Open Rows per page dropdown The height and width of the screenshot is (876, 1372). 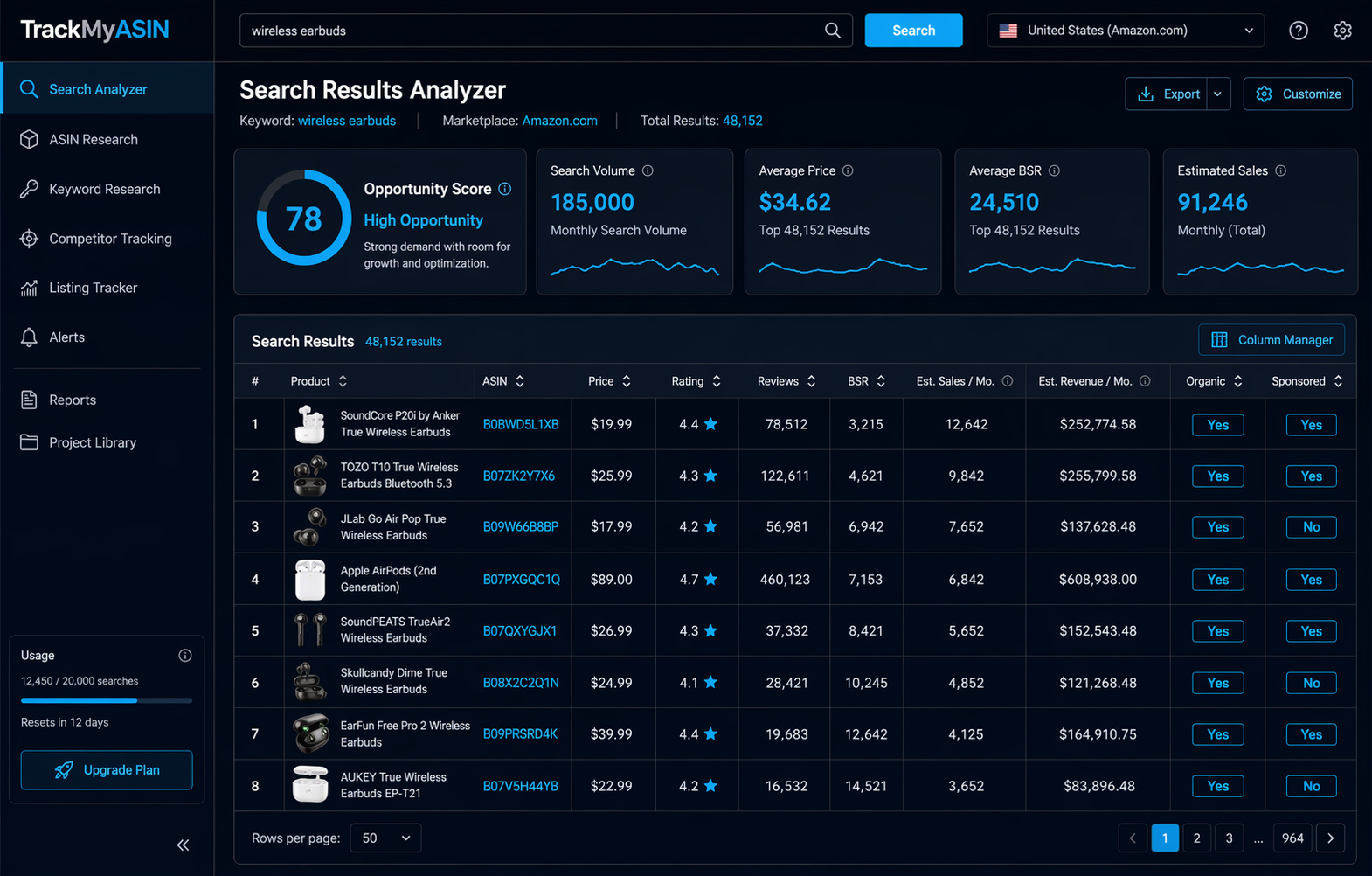[x=385, y=838]
